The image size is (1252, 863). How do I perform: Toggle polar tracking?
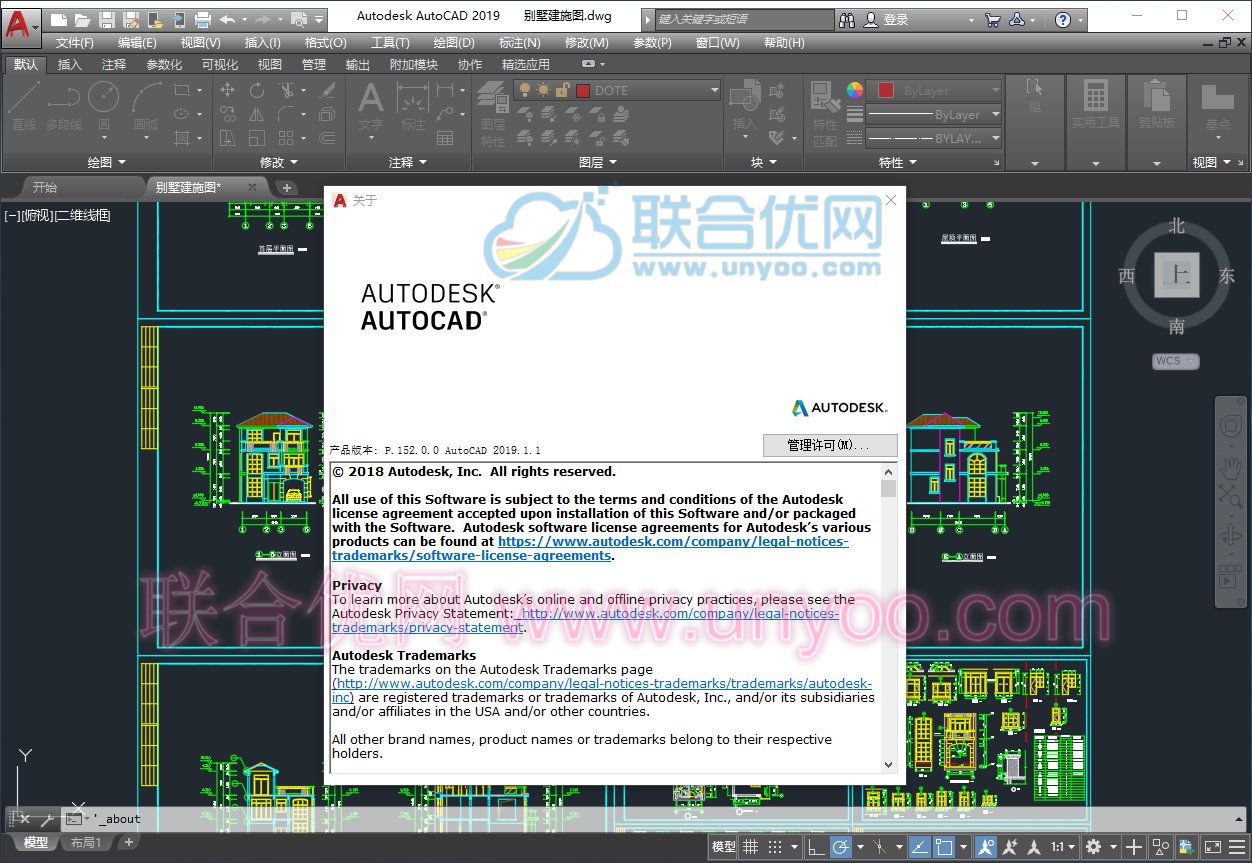tap(841, 847)
